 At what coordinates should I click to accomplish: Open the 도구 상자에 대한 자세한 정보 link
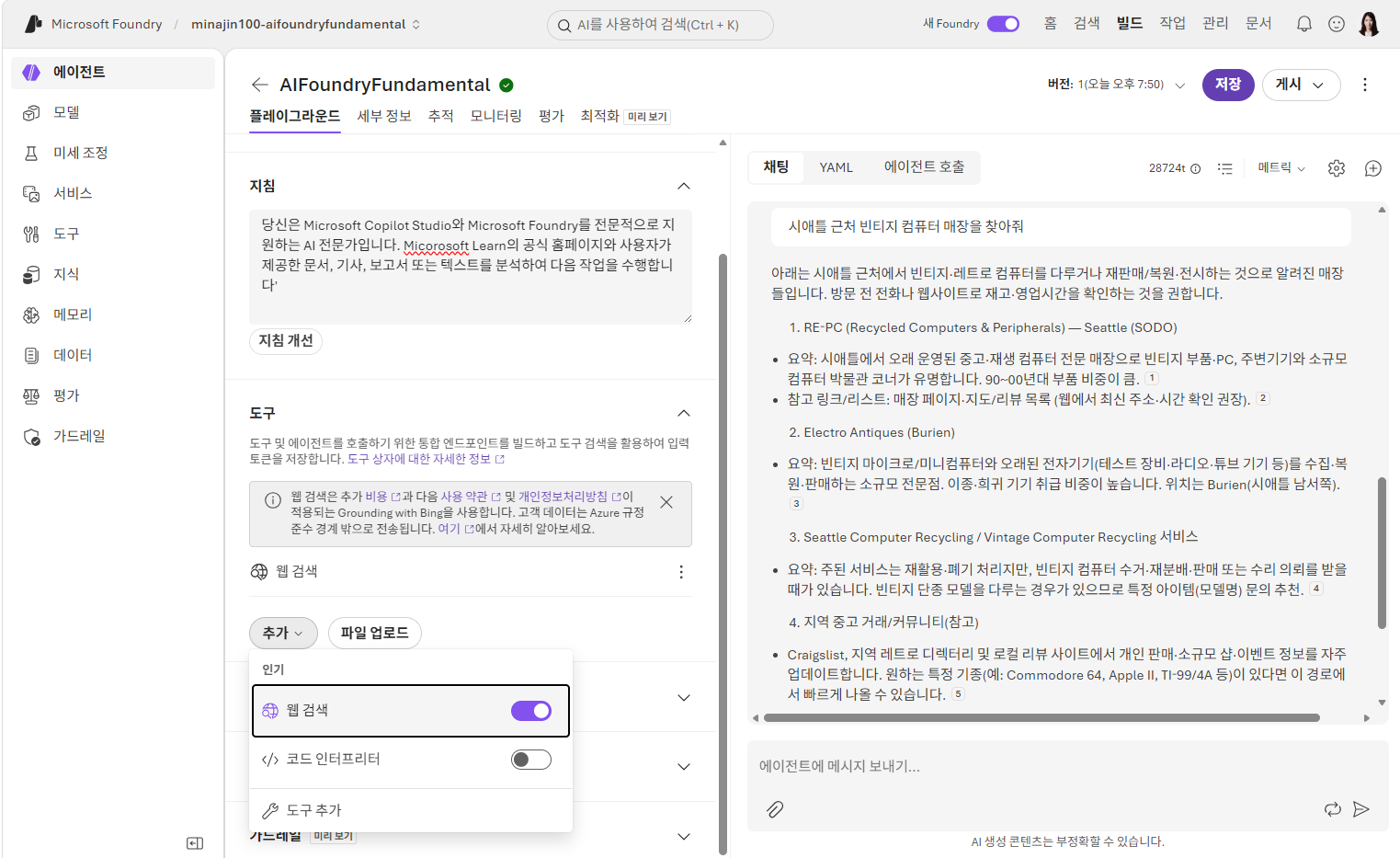tap(426, 459)
